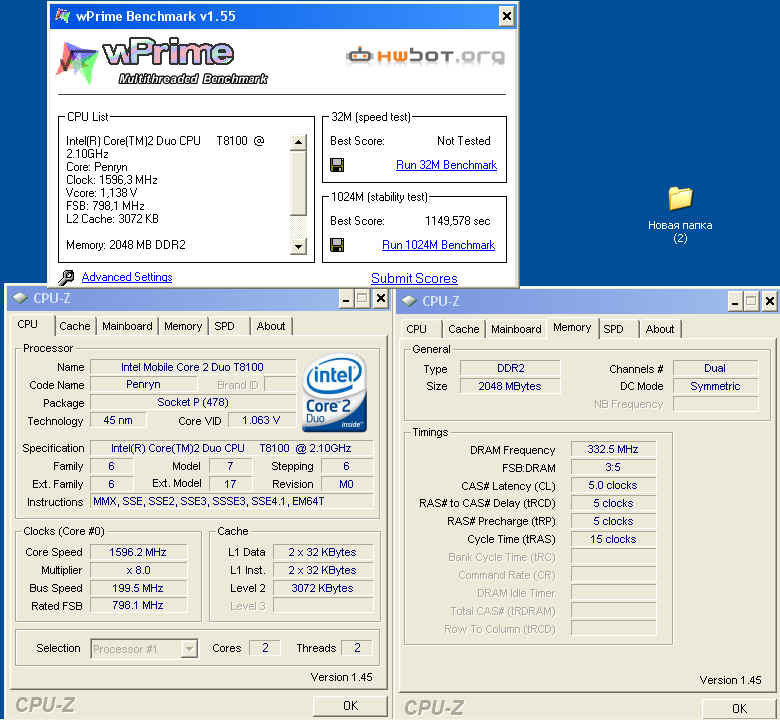Screen dimensions: 780x720
Task: Click the Rated FSB value 798.1 MHz
Action: point(138,606)
